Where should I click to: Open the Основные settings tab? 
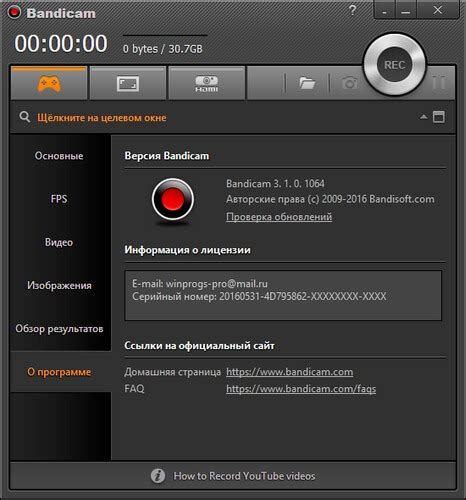tap(59, 156)
